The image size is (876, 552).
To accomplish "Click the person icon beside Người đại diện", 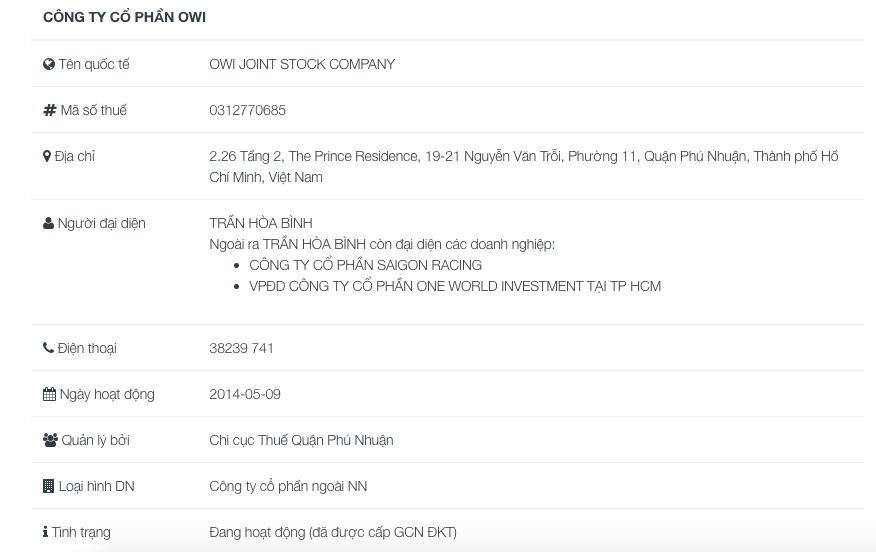I will [48, 223].
